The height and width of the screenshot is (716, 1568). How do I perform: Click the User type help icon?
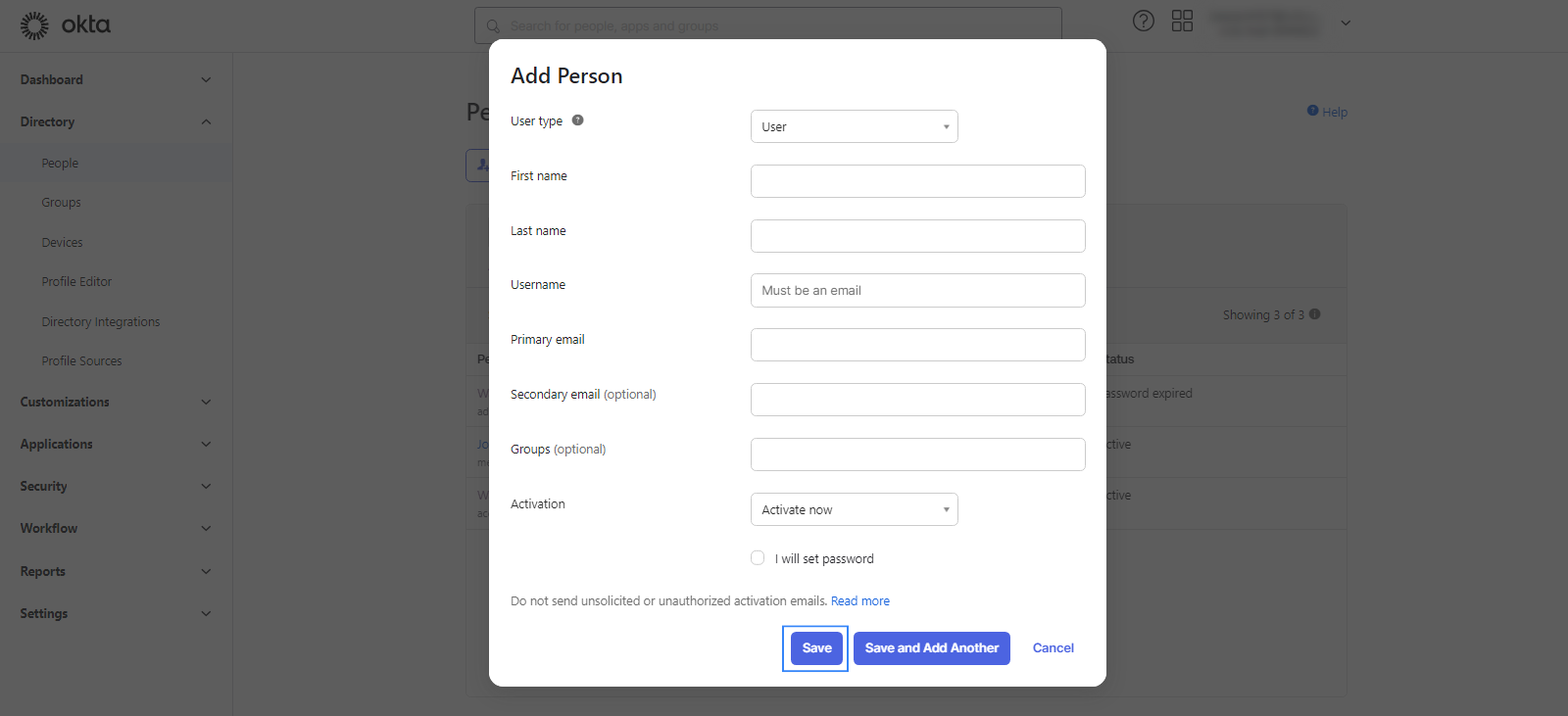tap(578, 120)
